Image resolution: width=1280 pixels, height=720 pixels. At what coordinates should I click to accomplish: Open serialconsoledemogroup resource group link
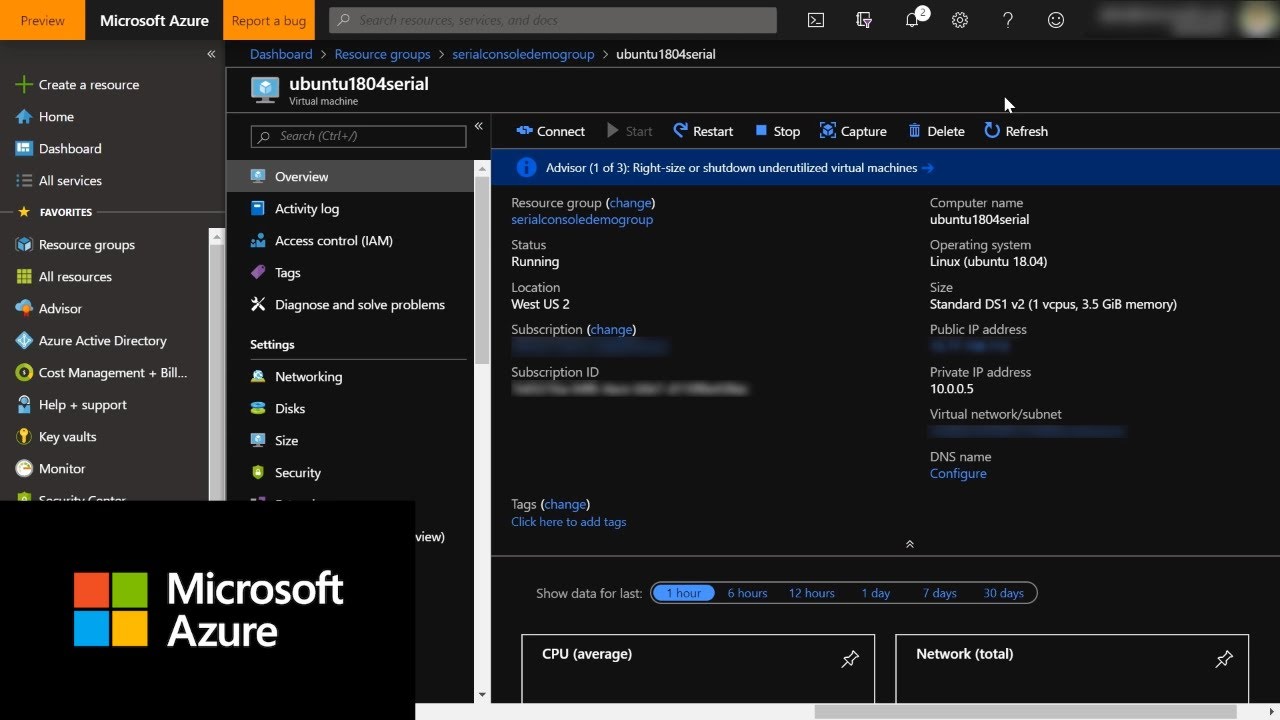coord(582,220)
